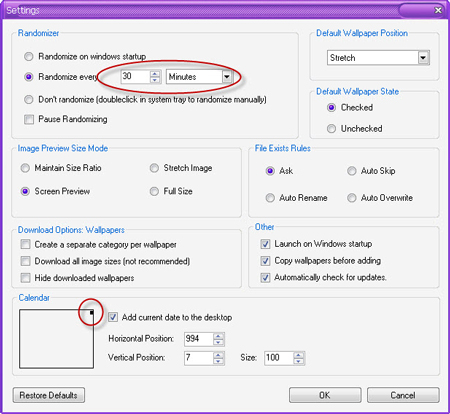Increase Horizontal Position using up arrow
This screenshot has height=414, width=450.
click(218, 336)
